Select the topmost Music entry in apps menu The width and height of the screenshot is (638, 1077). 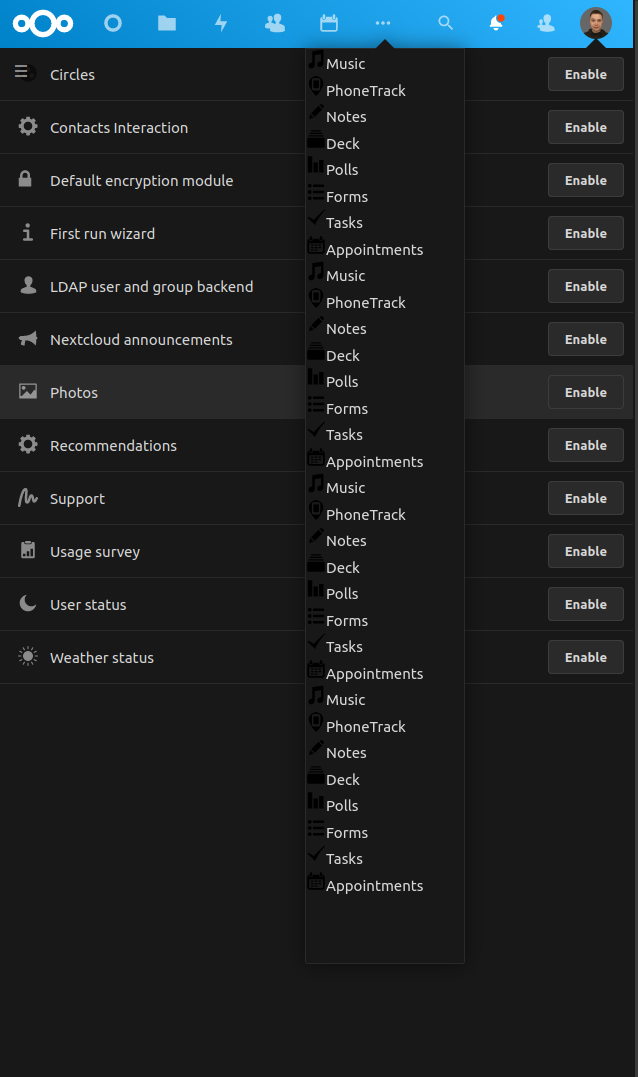pyautogui.click(x=345, y=64)
